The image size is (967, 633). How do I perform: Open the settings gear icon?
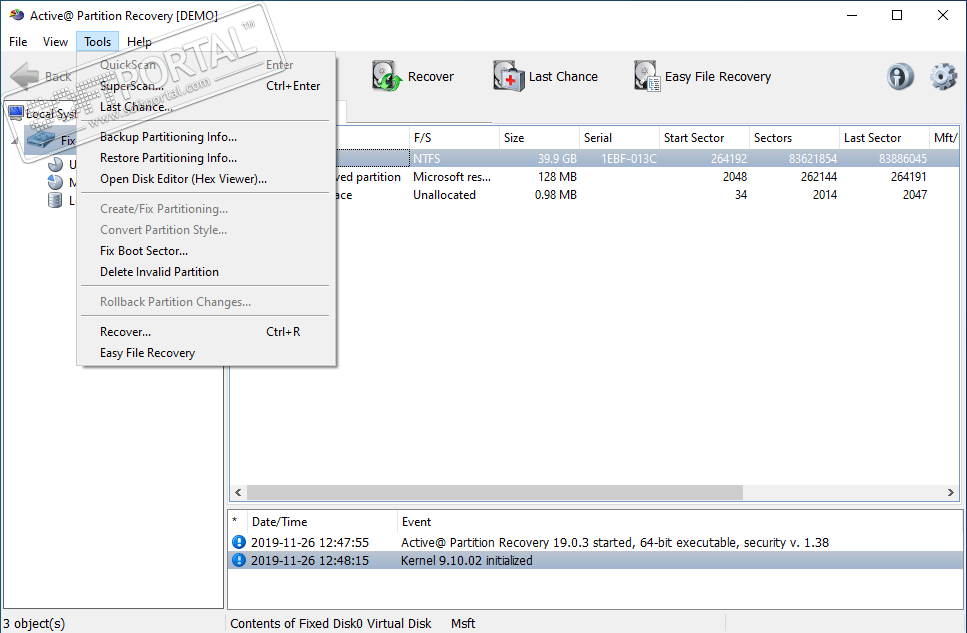(x=943, y=77)
